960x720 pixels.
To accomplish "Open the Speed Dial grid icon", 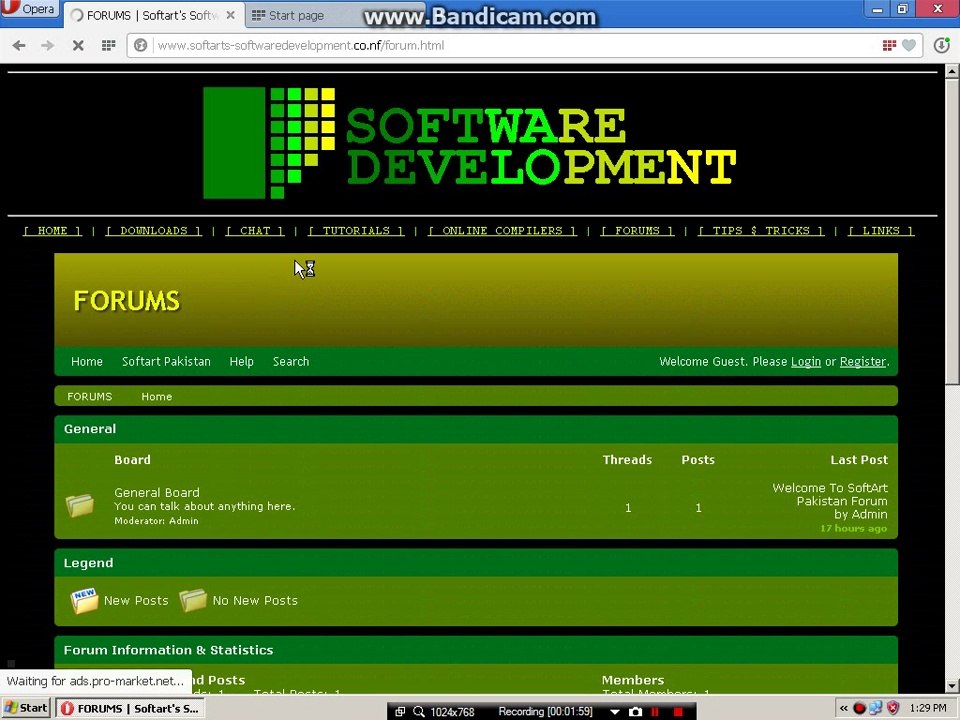I will coord(108,45).
